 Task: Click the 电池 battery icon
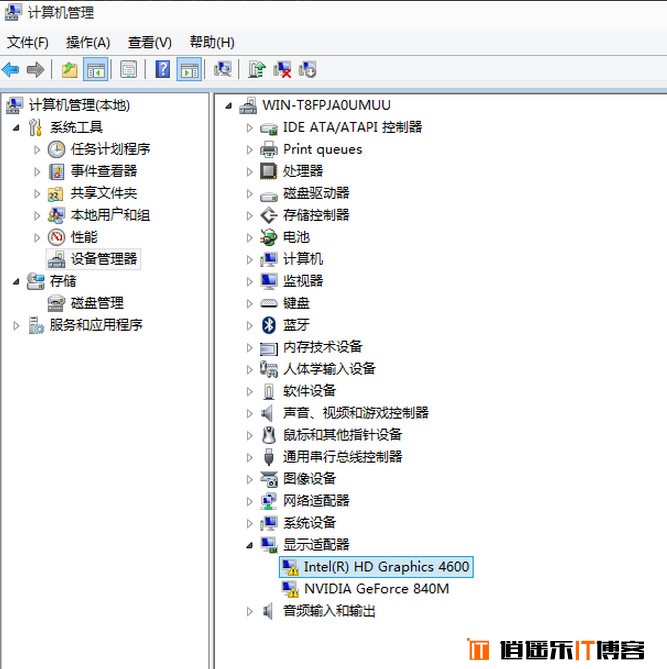[268, 237]
